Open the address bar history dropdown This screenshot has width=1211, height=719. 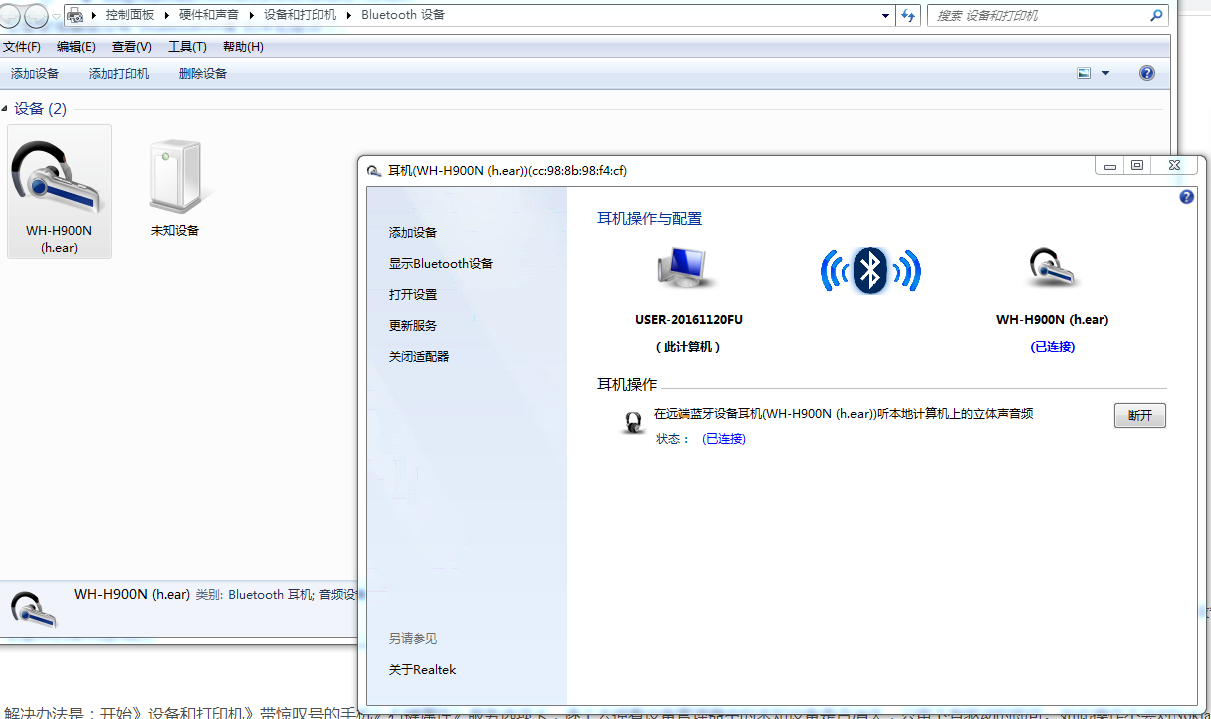point(886,15)
